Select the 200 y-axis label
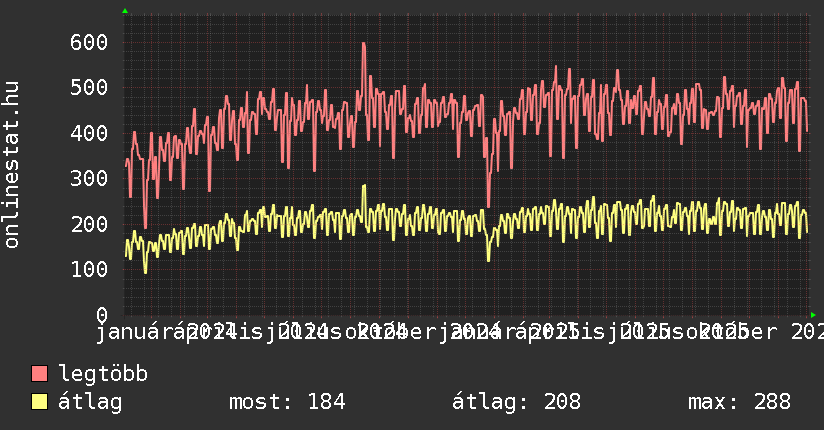Screen dimensions: 824x430 (x=89, y=224)
